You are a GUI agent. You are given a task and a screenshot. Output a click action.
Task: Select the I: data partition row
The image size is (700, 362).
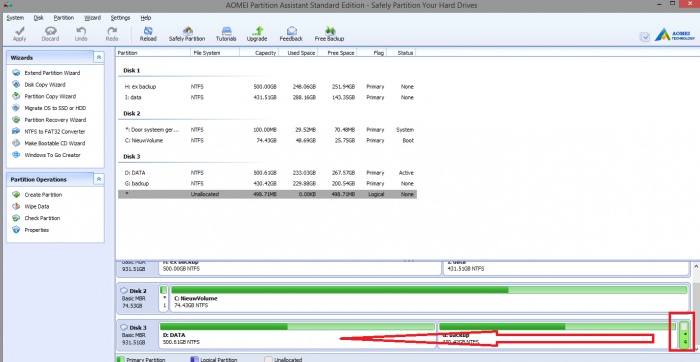pyautogui.click(x=267, y=97)
